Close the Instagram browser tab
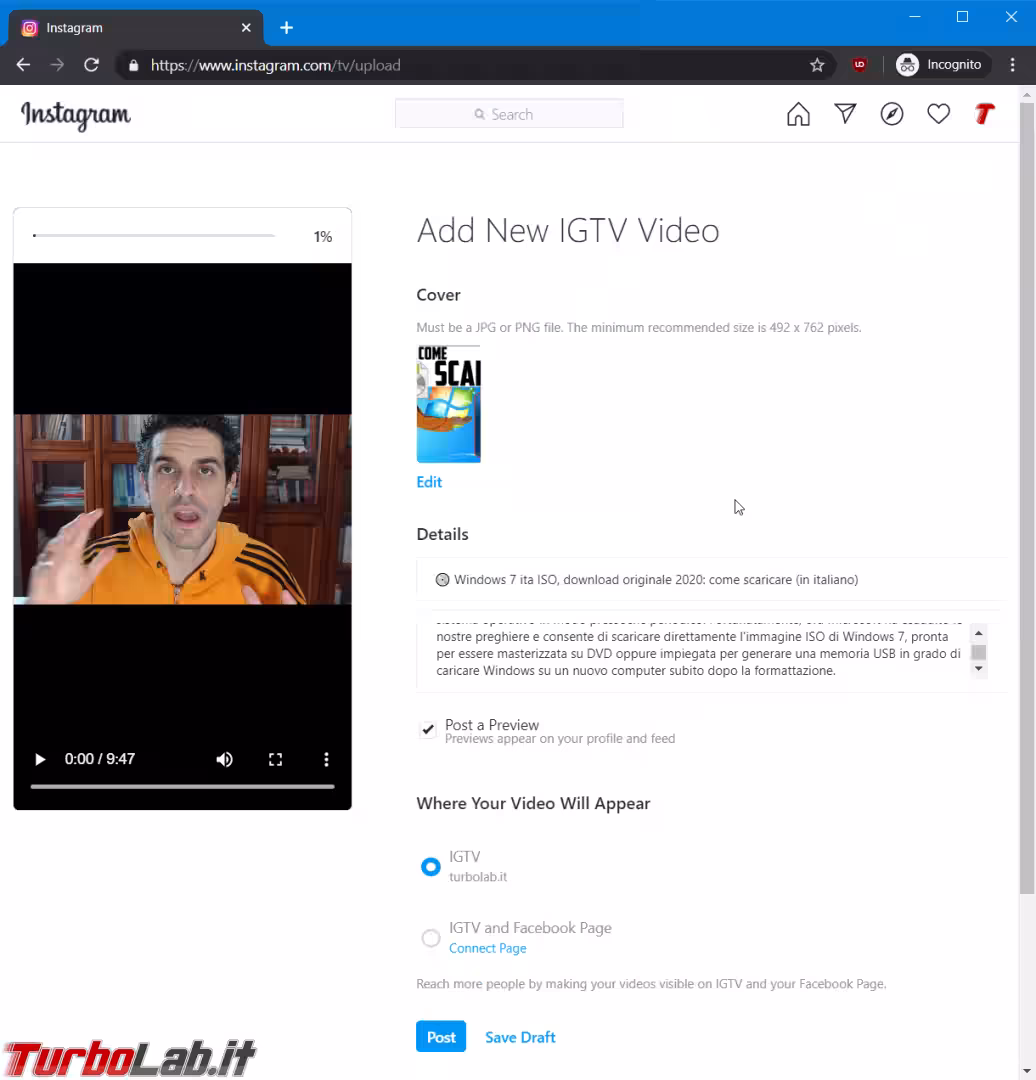The image size is (1036, 1080). (246, 28)
